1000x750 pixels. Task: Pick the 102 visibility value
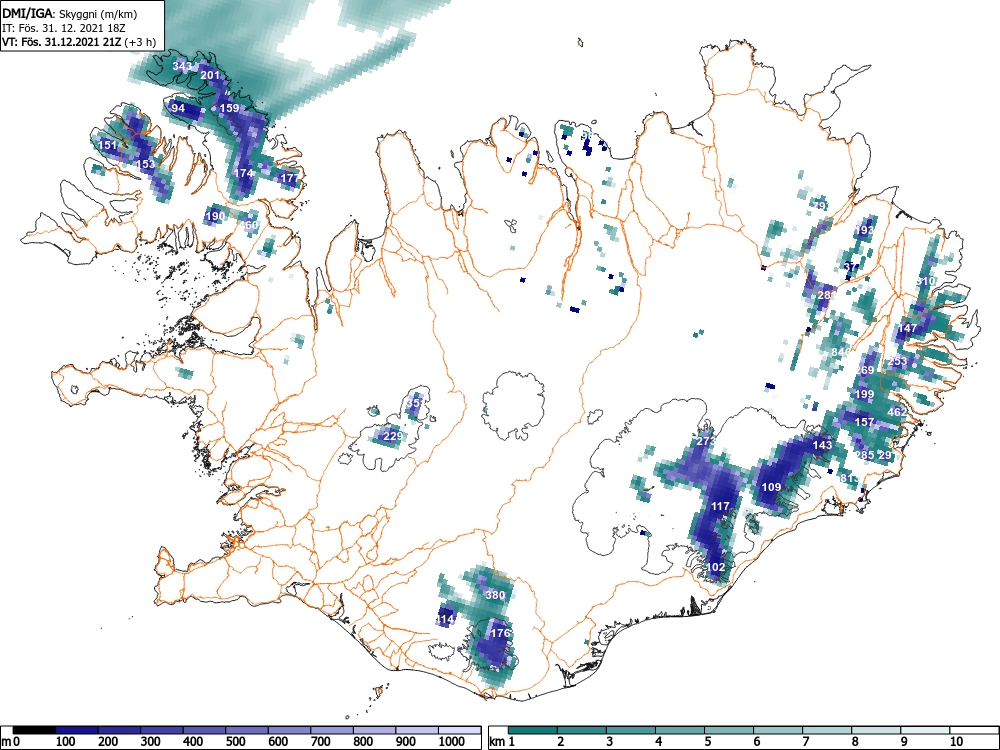pyautogui.click(x=716, y=567)
